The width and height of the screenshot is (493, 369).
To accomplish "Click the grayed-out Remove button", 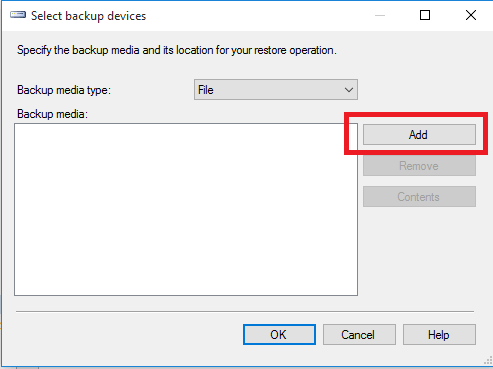I will click(x=419, y=166).
